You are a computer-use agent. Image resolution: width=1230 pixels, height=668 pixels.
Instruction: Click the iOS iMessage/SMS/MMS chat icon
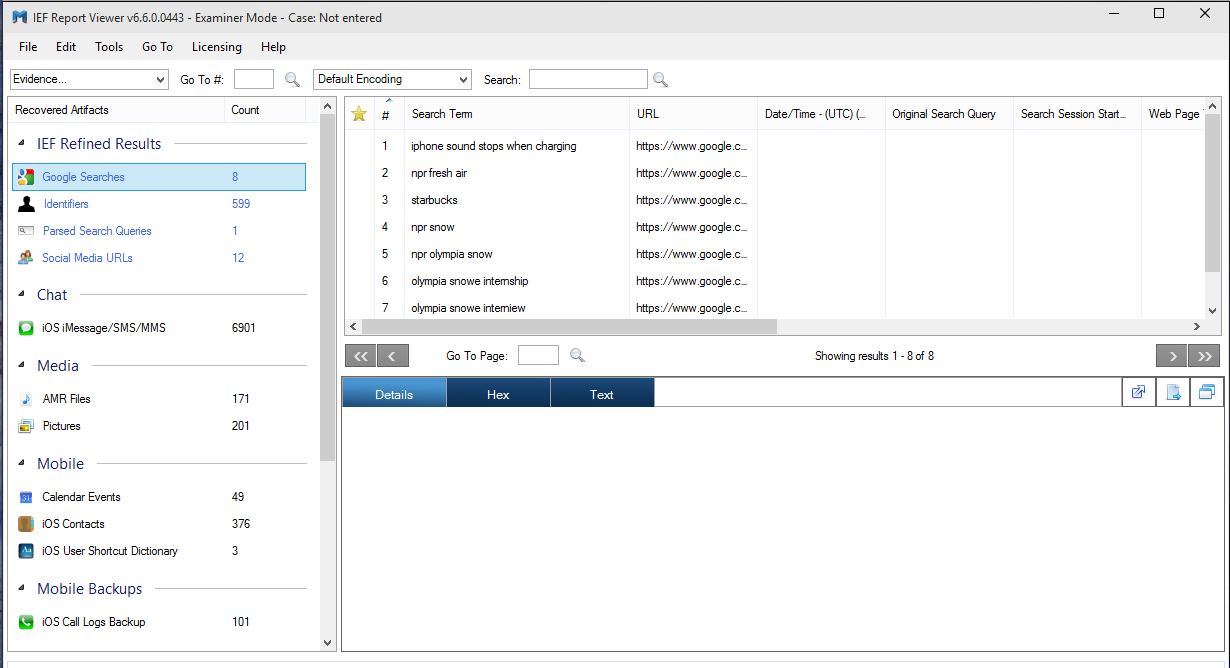26,328
